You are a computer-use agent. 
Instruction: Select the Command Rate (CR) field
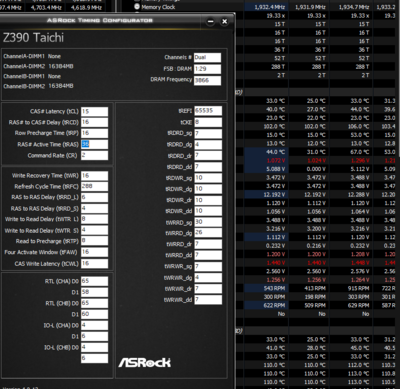point(94,155)
